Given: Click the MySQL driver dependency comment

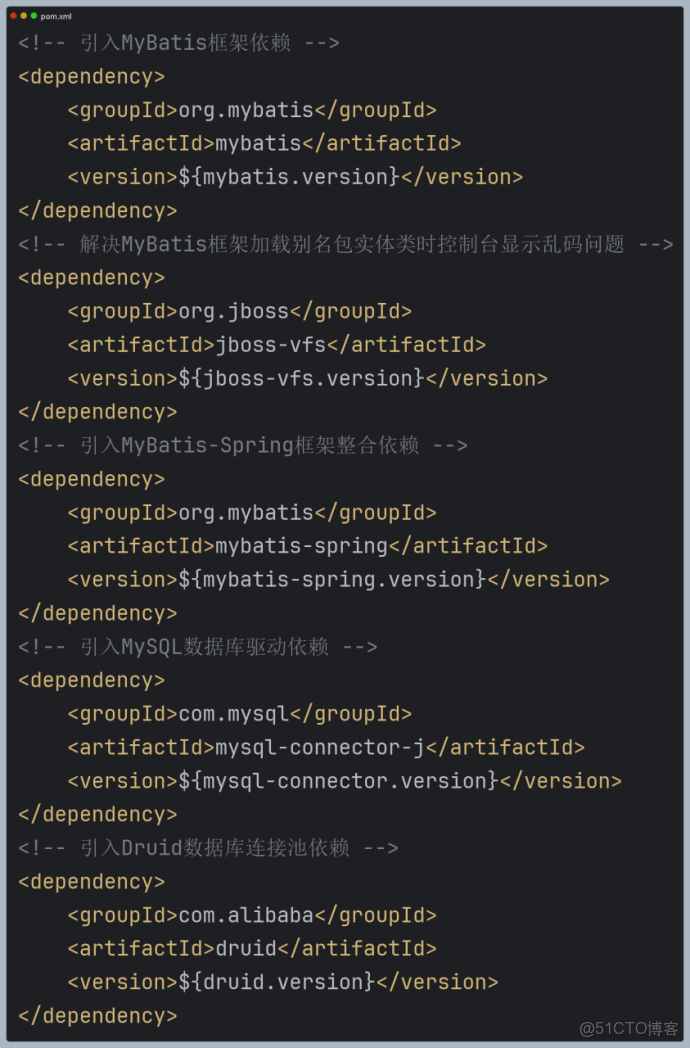Looking at the screenshot, I should pyautogui.click(x=198, y=647).
